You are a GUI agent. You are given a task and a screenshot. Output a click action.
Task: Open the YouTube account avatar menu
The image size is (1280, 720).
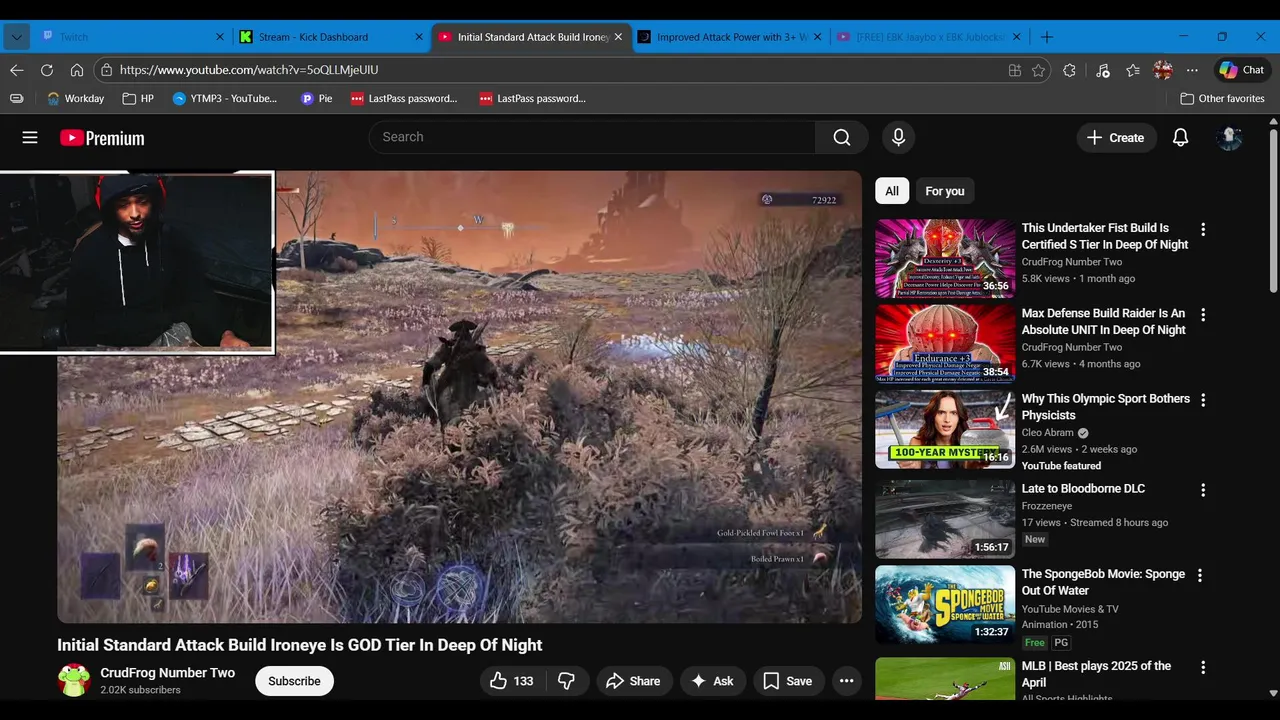tap(1230, 138)
